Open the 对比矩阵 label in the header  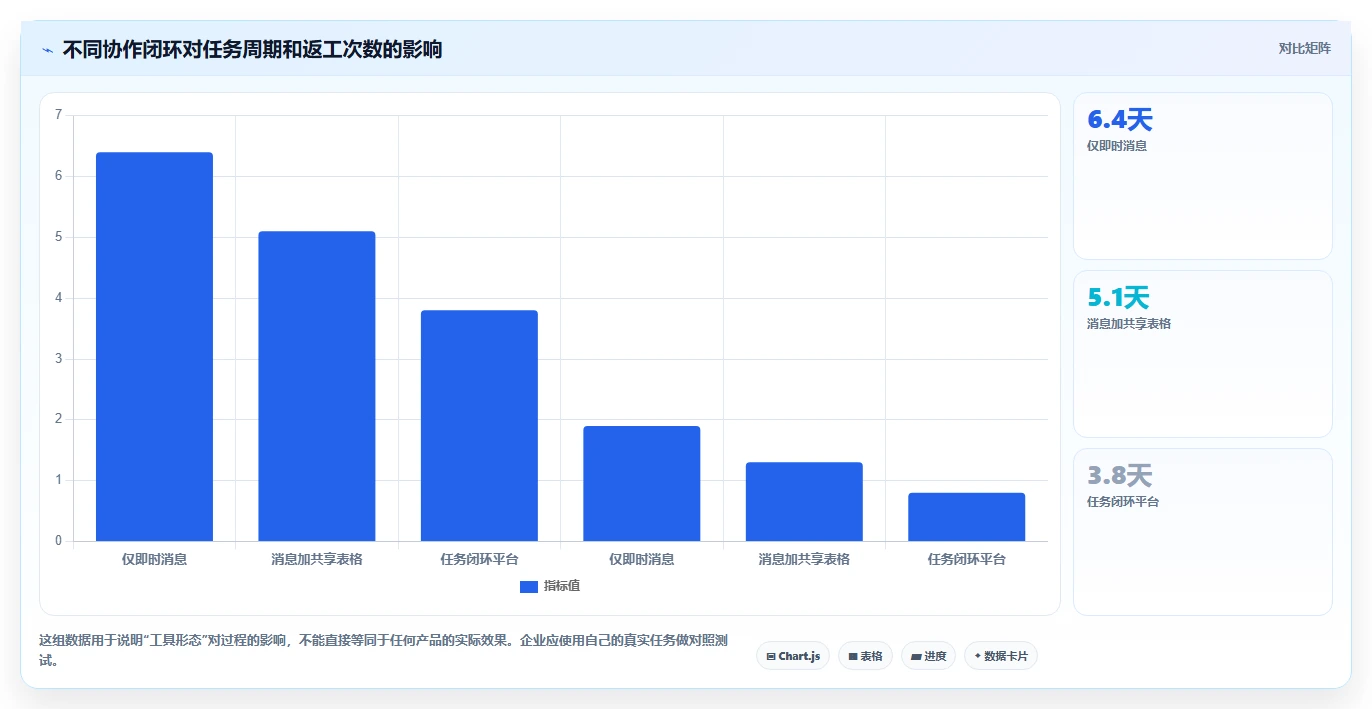(1305, 48)
